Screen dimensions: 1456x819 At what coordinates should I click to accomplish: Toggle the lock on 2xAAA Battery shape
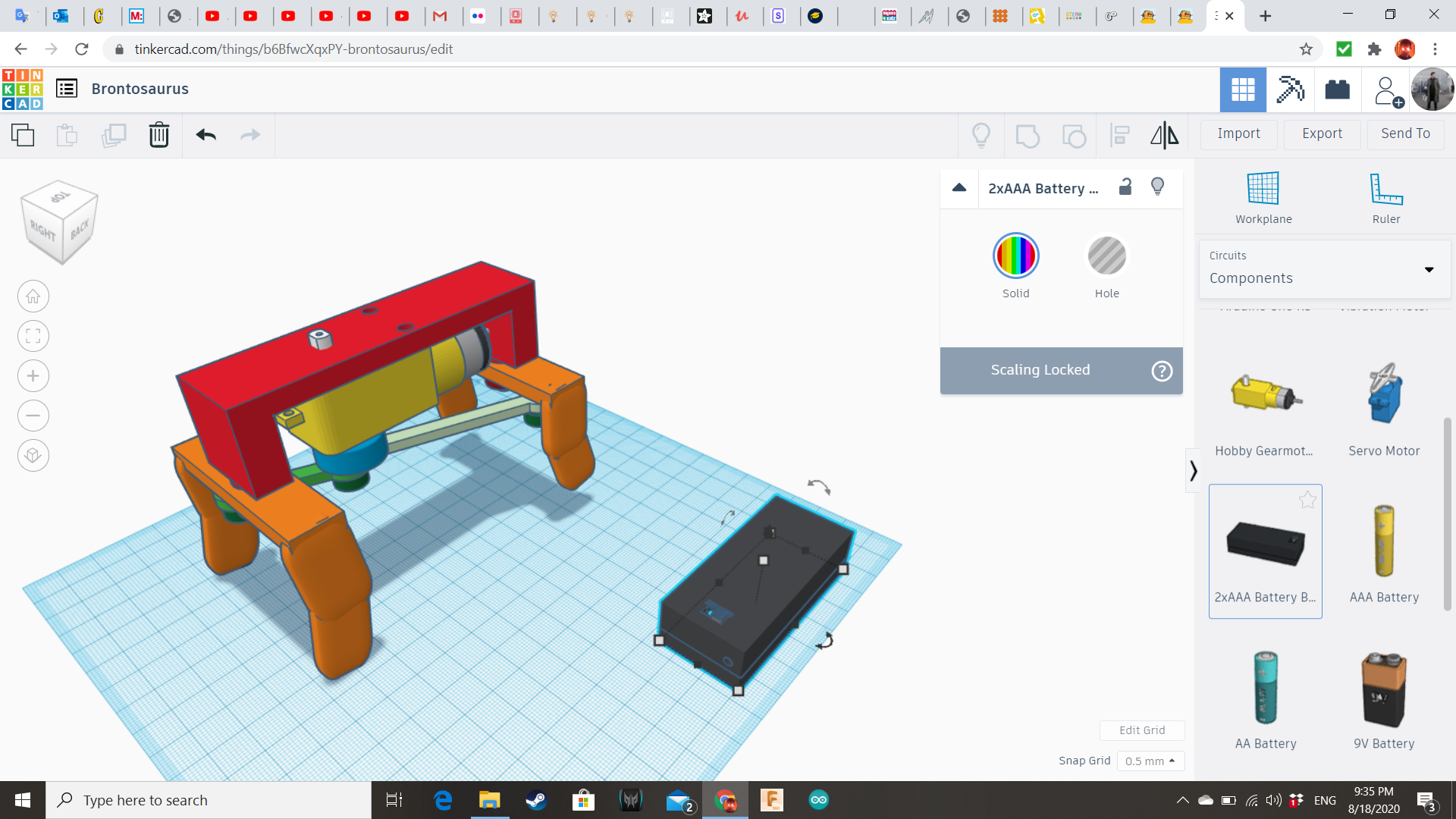point(1125,187)
